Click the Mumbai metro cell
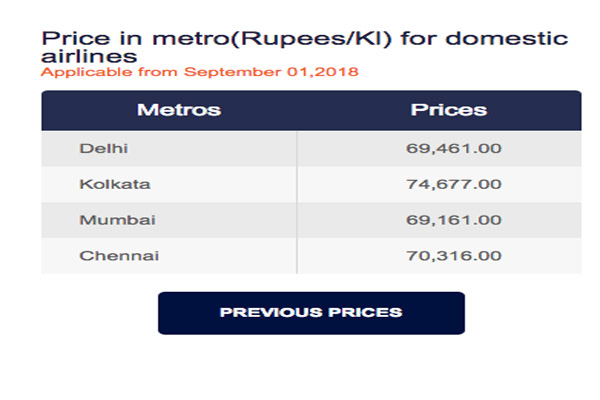 (x=169, y=220)
